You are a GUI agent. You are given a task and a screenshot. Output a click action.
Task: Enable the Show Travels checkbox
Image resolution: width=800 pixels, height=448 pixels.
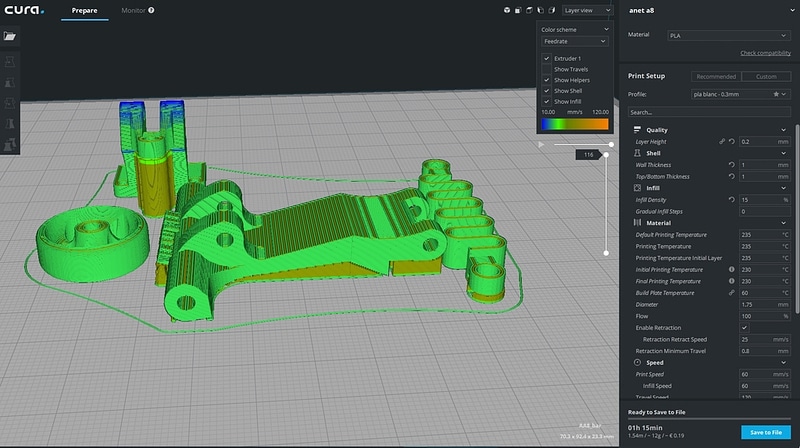[x=546, y=69]
